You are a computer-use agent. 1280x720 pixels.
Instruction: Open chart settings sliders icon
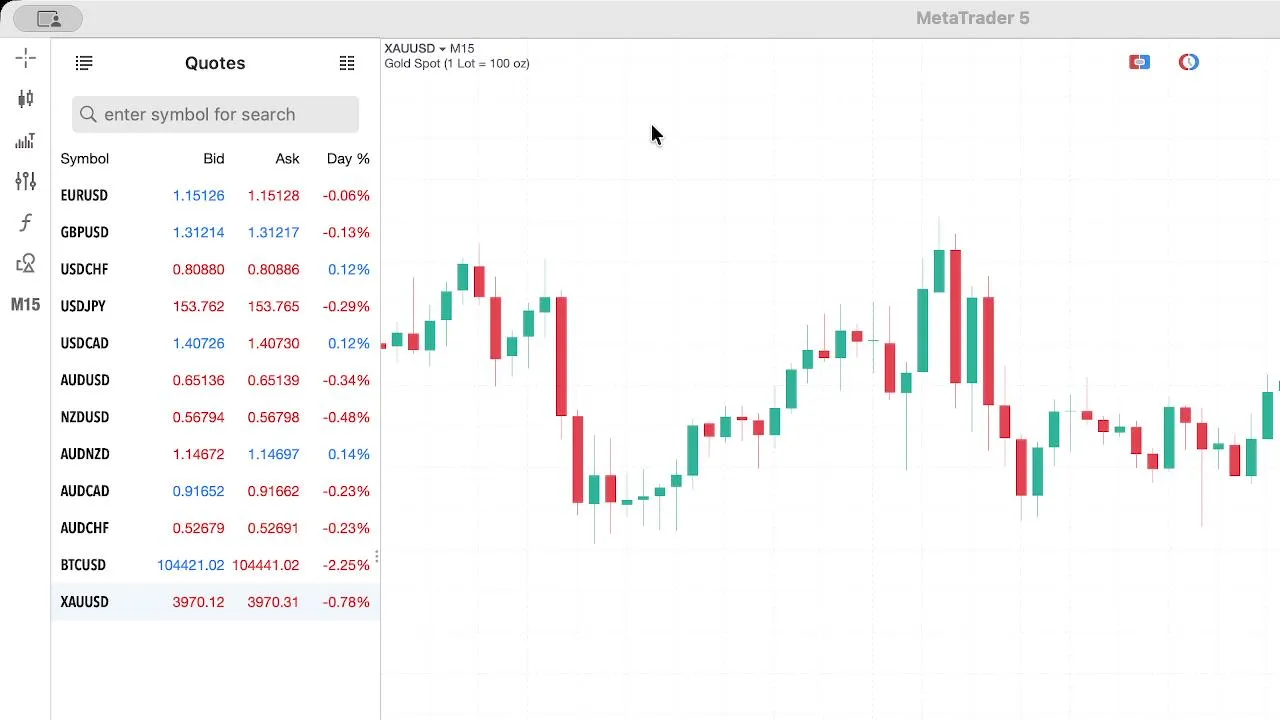tap(26, 181)
